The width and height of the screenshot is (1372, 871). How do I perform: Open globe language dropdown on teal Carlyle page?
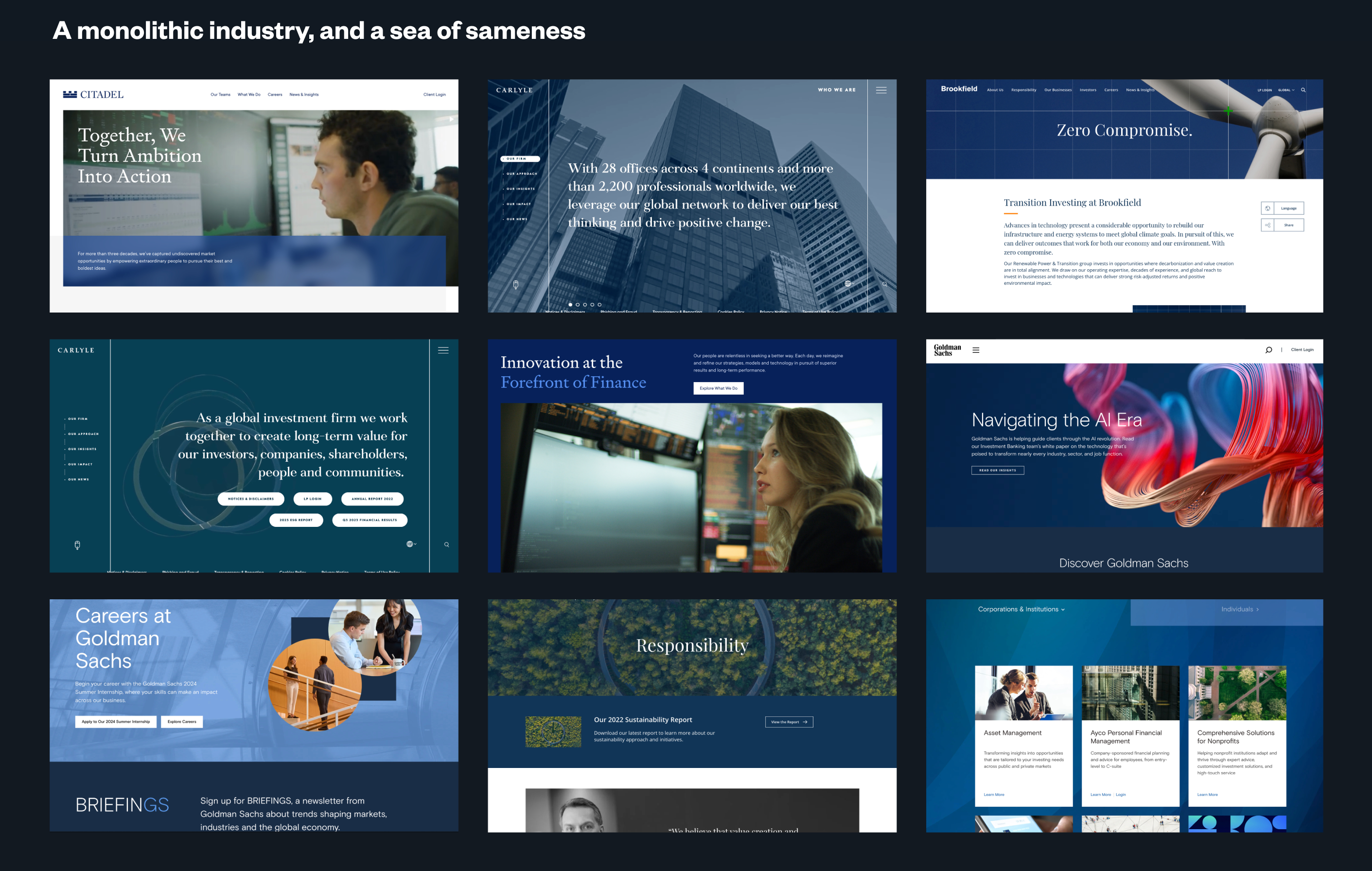coord(411,544)
